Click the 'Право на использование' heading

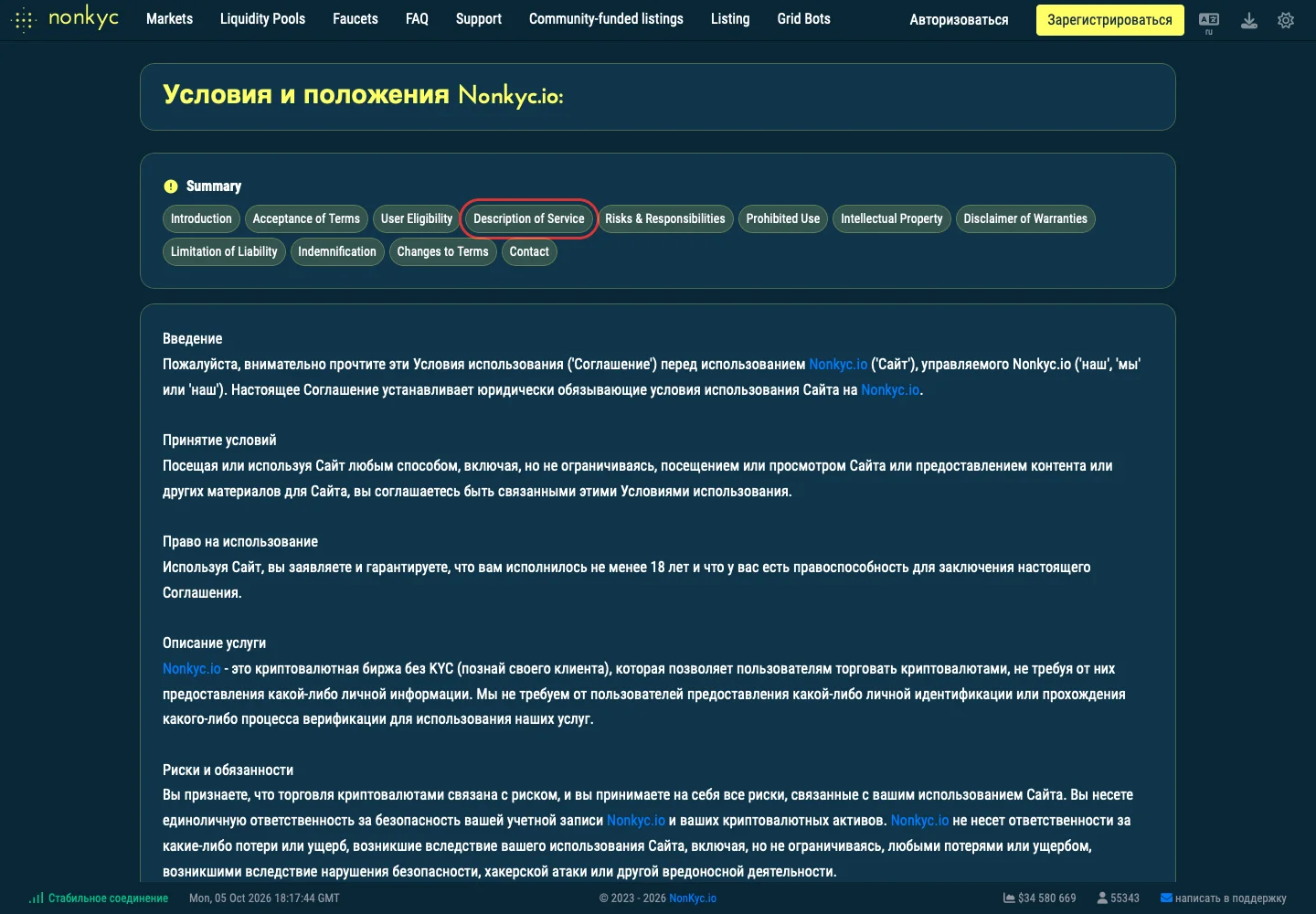point(240,542)
